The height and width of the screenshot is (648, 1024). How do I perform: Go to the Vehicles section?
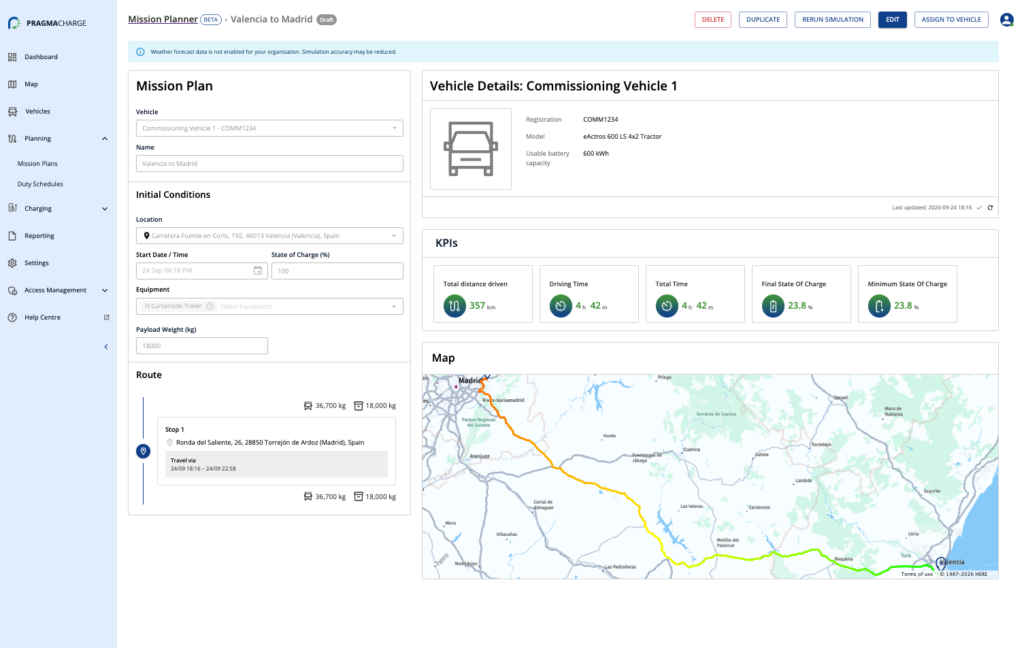click(x=37, y=111)
